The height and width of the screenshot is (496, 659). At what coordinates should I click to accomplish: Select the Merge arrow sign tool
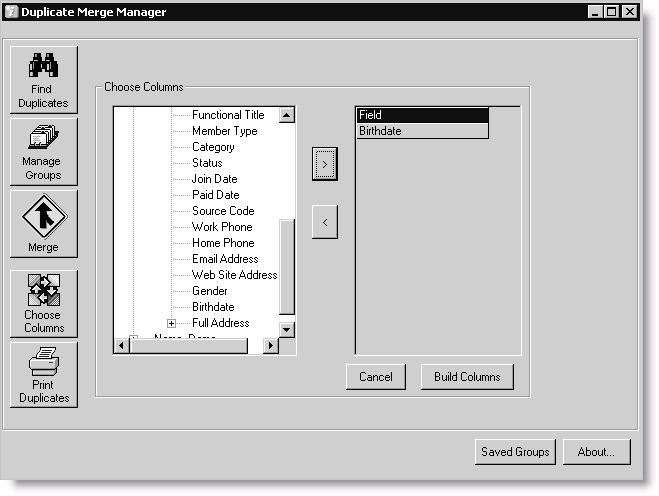point(44,224)
